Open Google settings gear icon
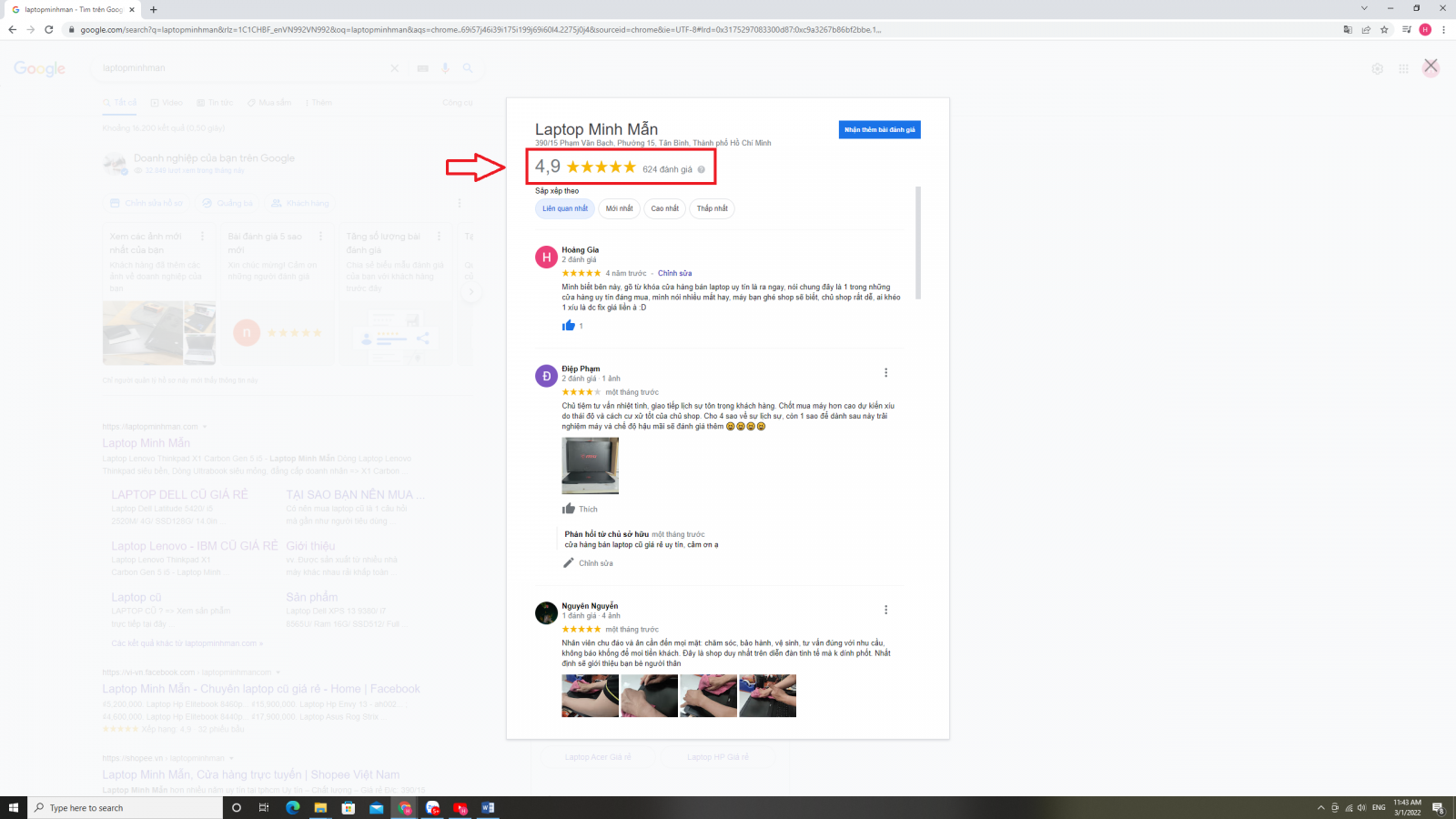1456x819 pixels. [x=1377, y=68]
